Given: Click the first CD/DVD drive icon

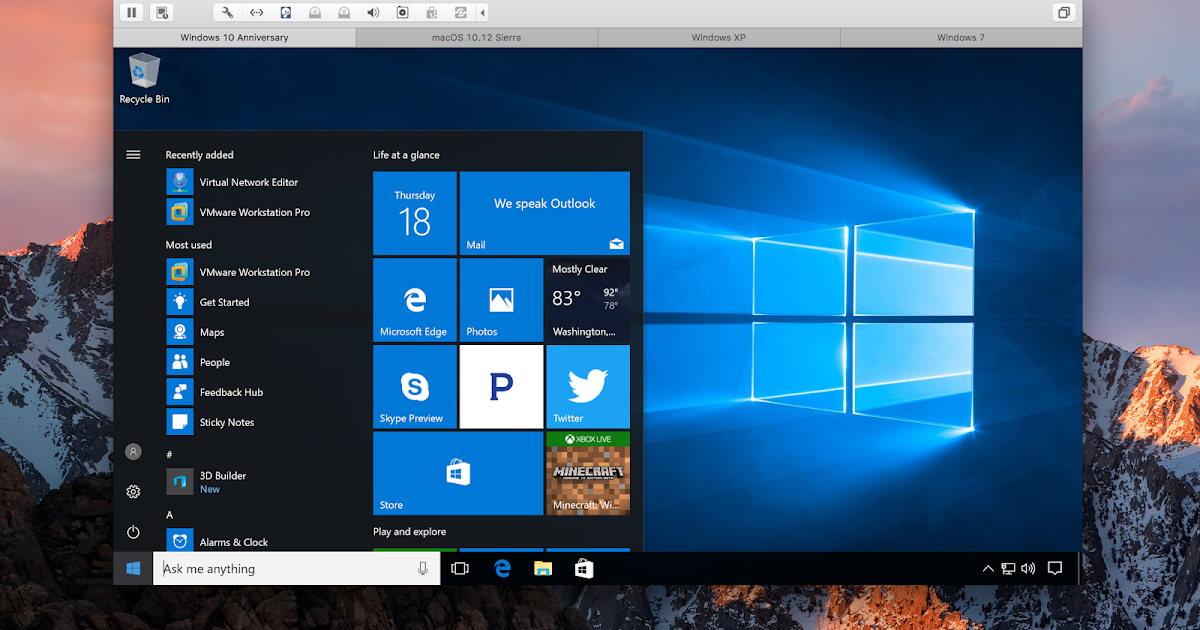Looking at the screenshot, I should [314, 13].
